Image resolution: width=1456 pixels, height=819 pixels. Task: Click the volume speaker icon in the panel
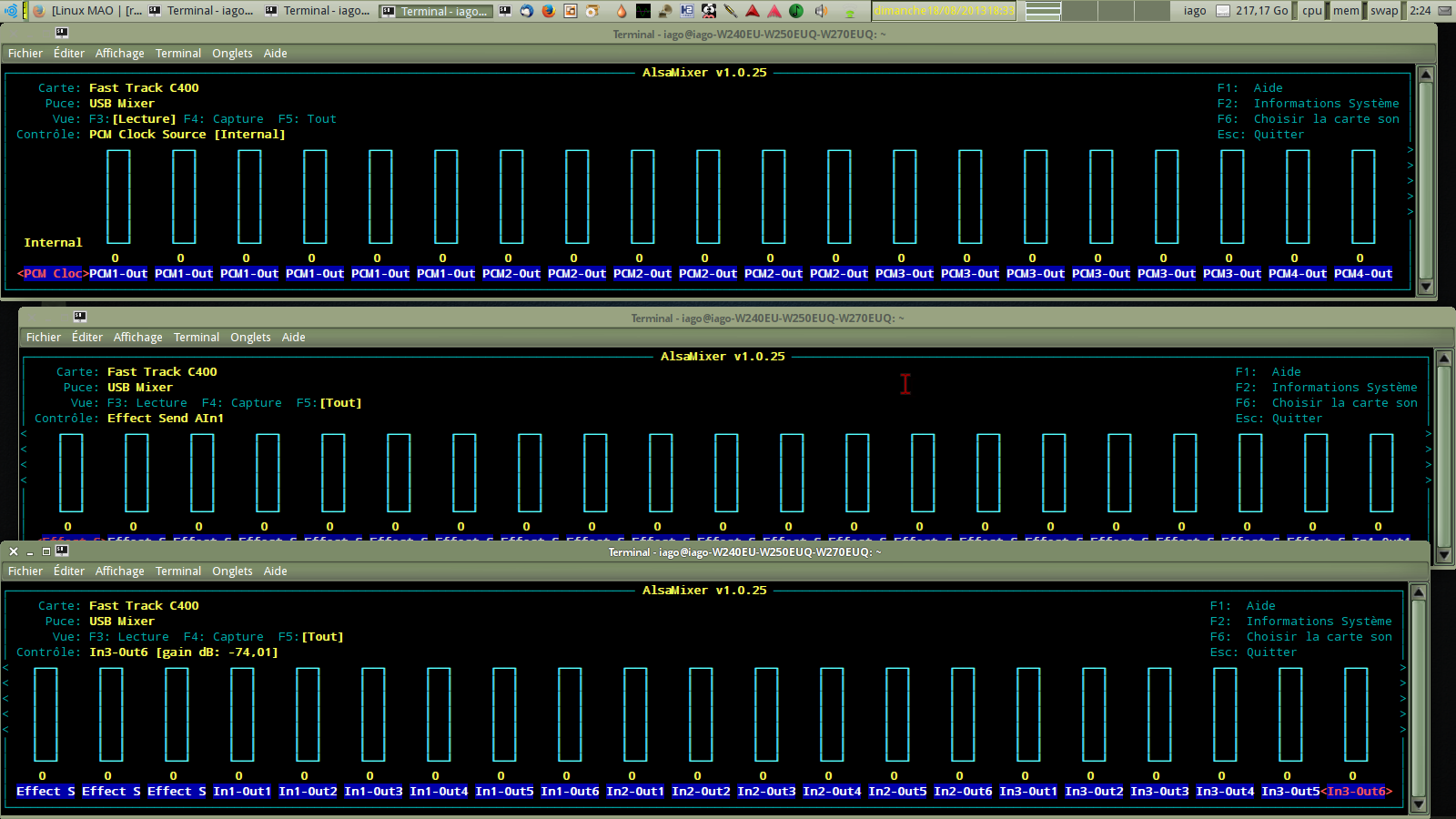(x=820, y=11)
